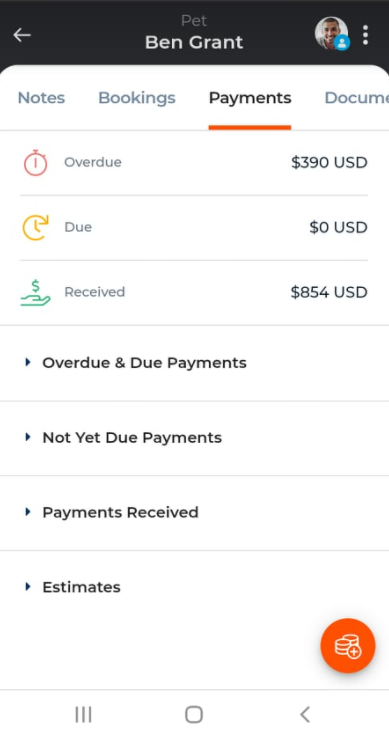Tap the back arrow in header

pos(22,35)
